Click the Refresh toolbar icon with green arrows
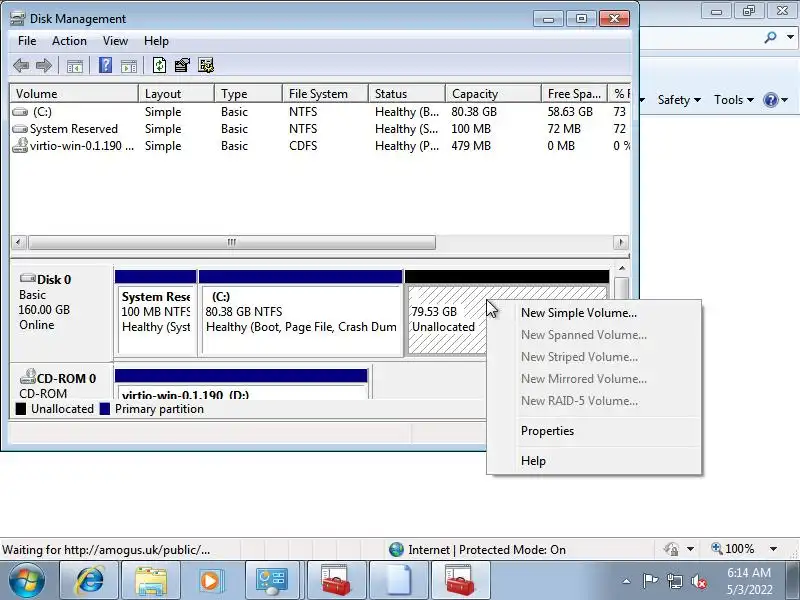Screen dimensions: 800x600 coord(159,65)
